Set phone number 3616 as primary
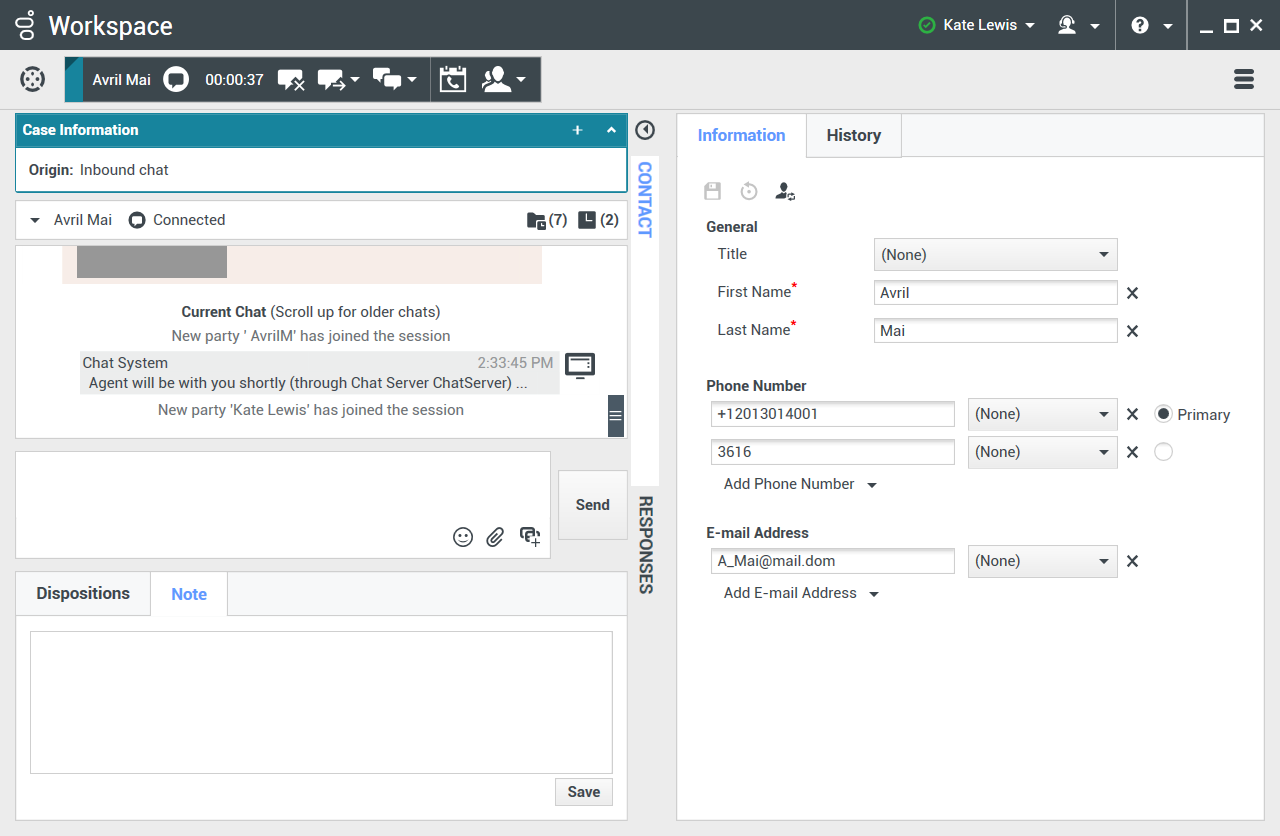Screen dimensions: 1280x836 click(1163, 452)
